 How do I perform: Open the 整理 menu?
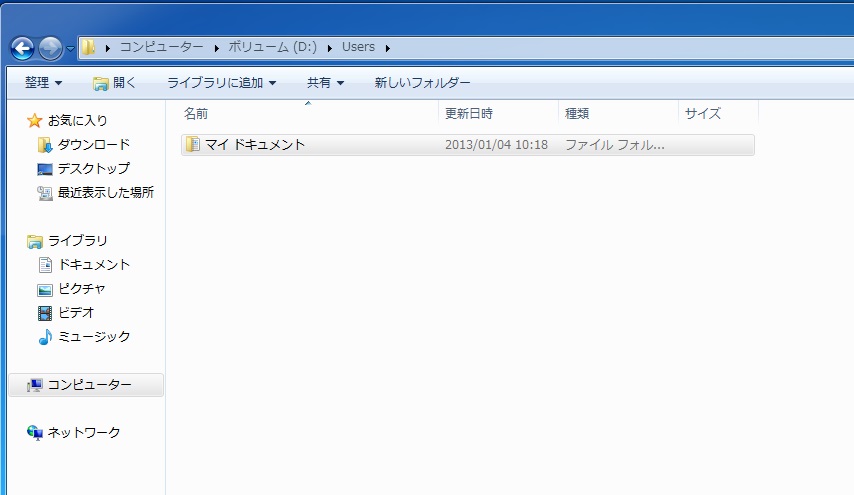click(x=44, y=83)
